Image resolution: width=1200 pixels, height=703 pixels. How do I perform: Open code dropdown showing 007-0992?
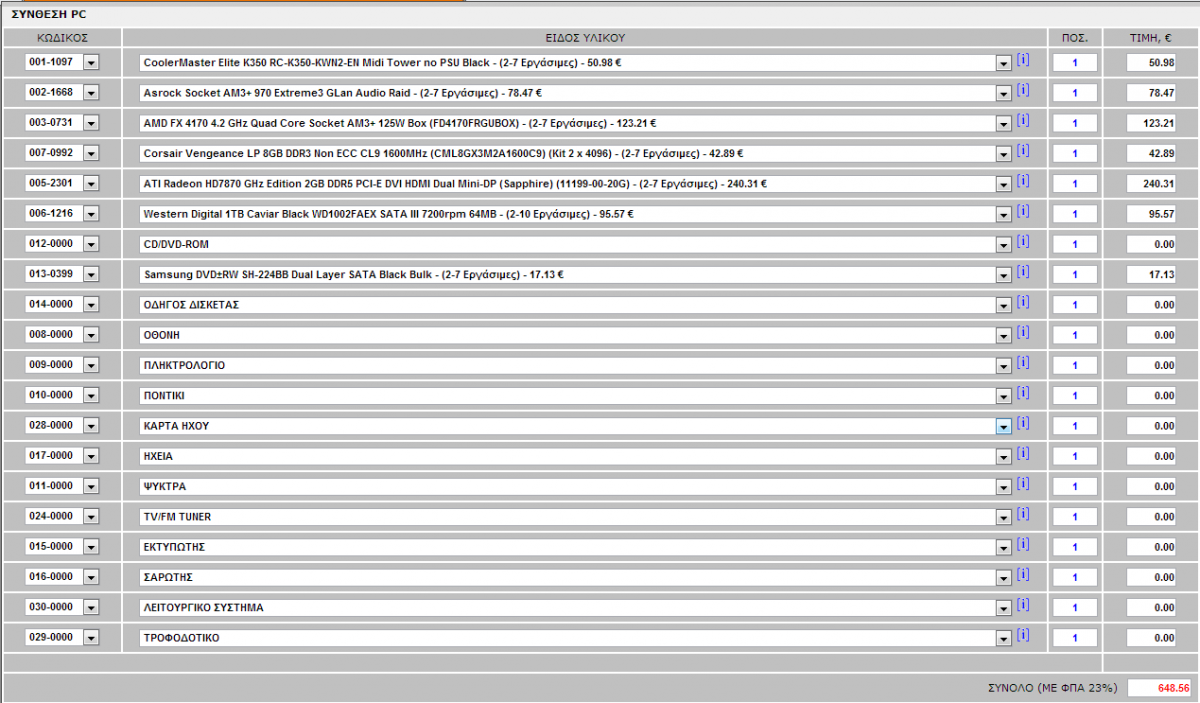click(x=91, y=154)
